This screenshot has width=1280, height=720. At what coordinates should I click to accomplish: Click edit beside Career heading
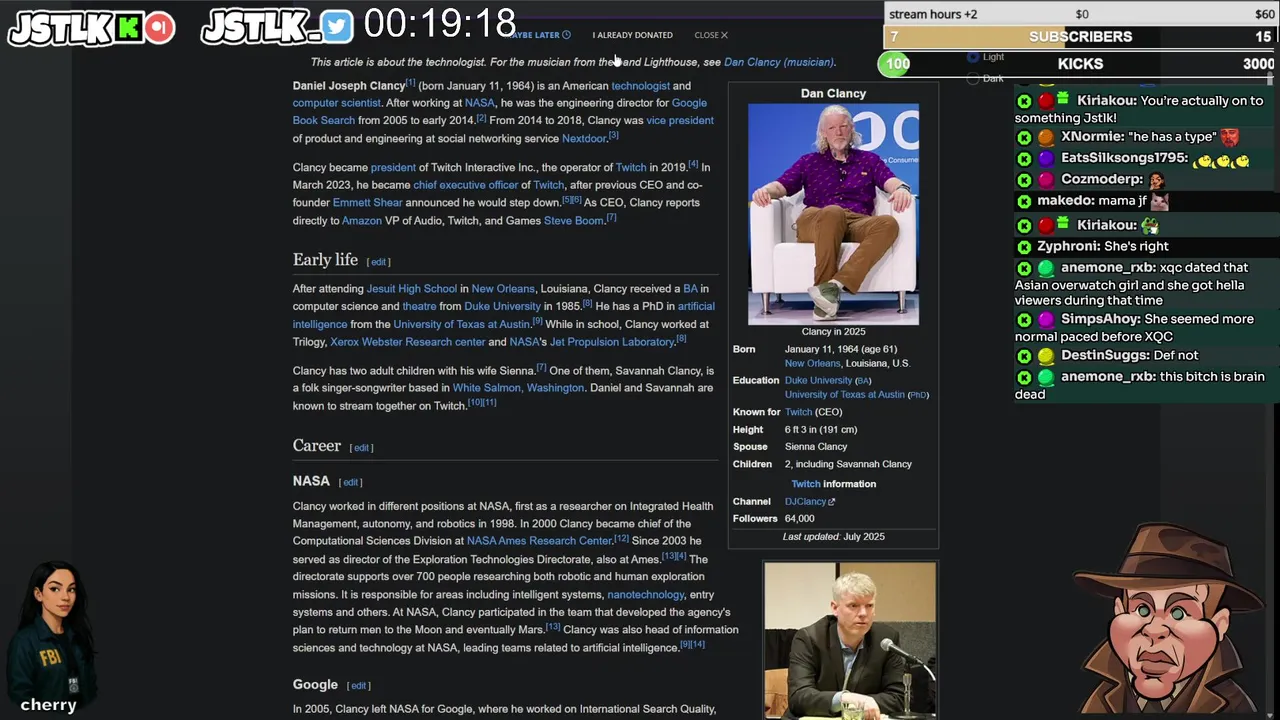[361, 448]
